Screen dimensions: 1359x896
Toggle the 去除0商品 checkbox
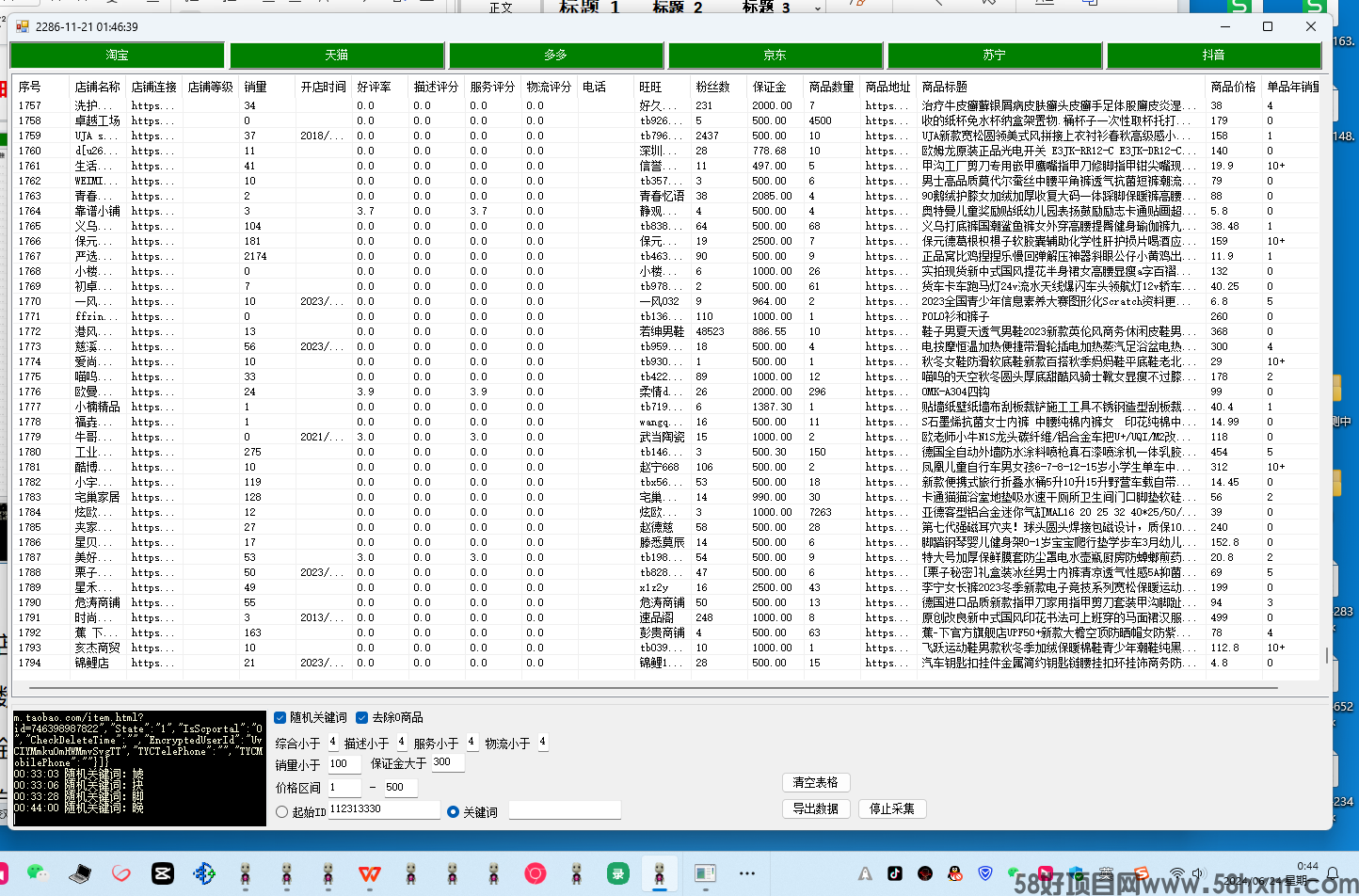click(361, 717)
